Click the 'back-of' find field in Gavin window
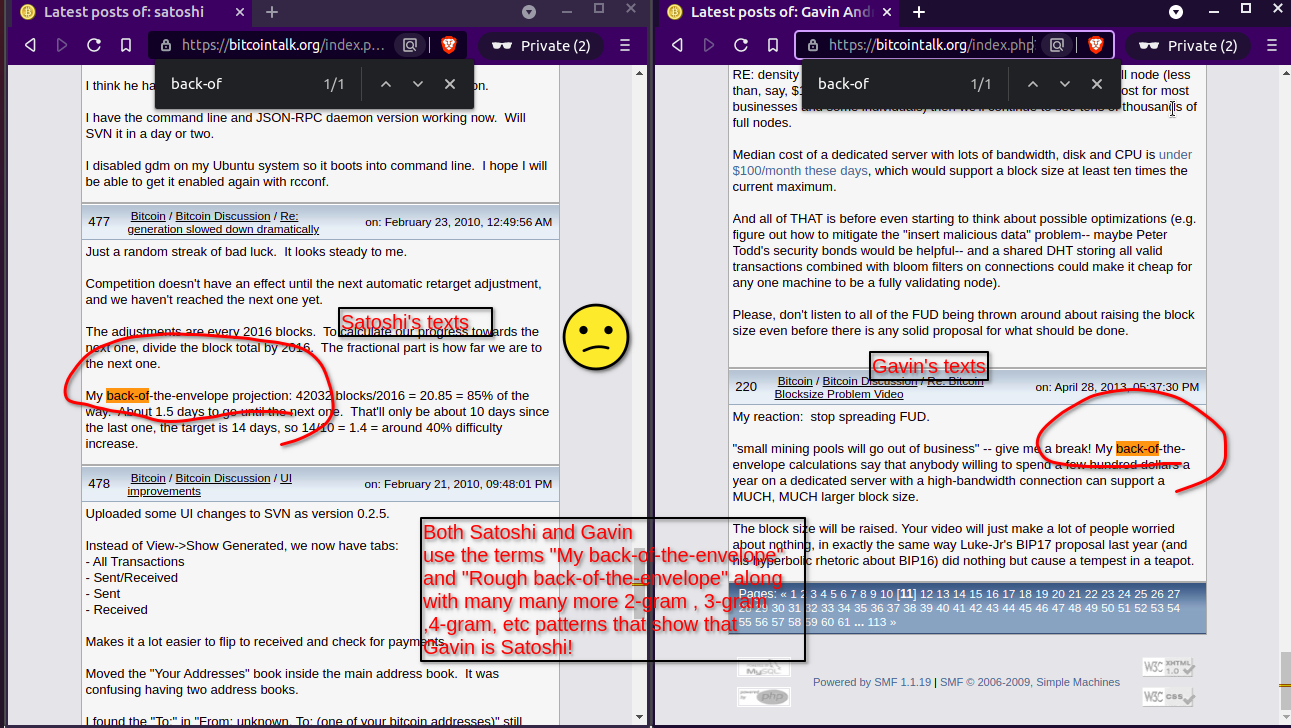The width and height of the screenshot is (1291, 728). (x=887, y=84)
